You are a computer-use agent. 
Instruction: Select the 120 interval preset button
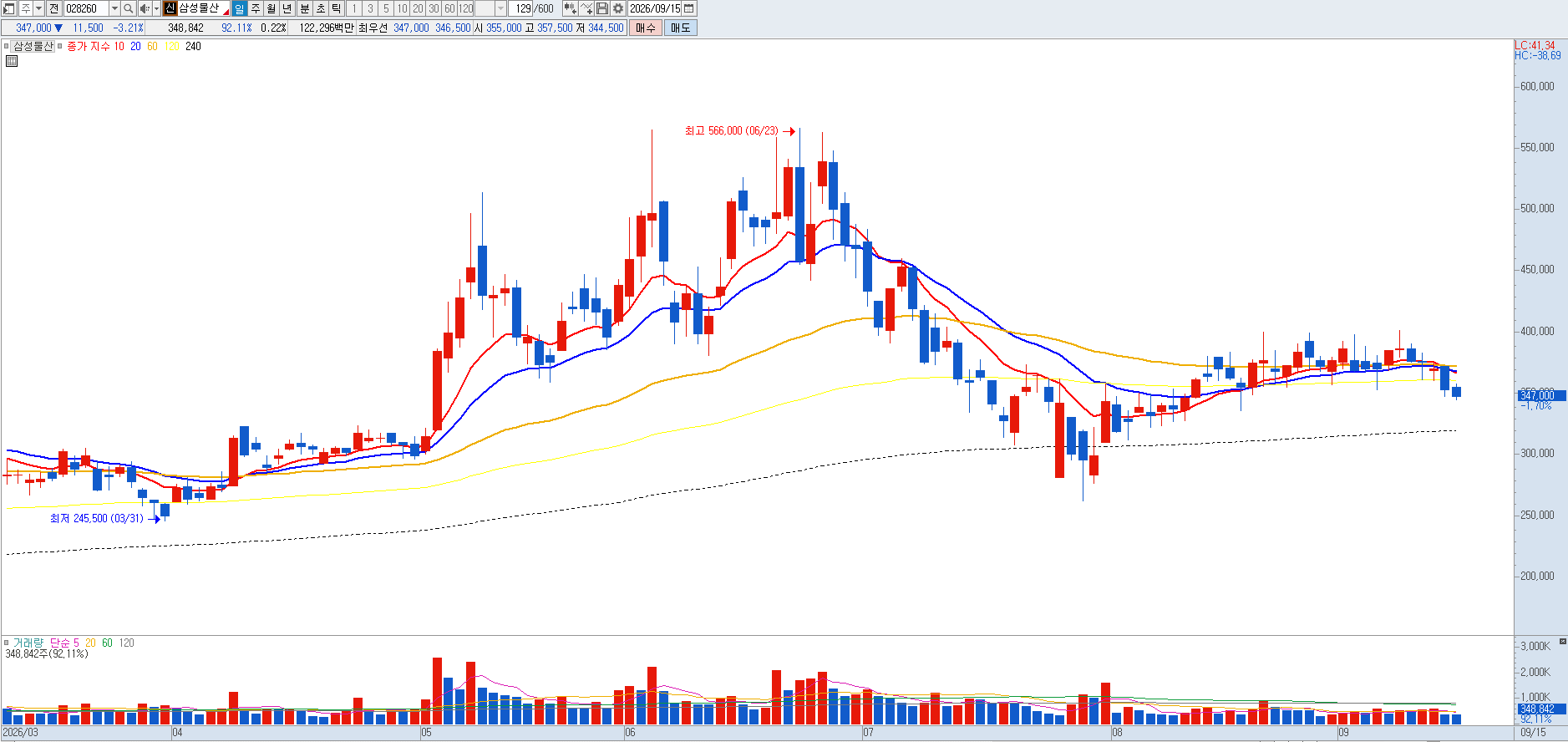[466, 8]
